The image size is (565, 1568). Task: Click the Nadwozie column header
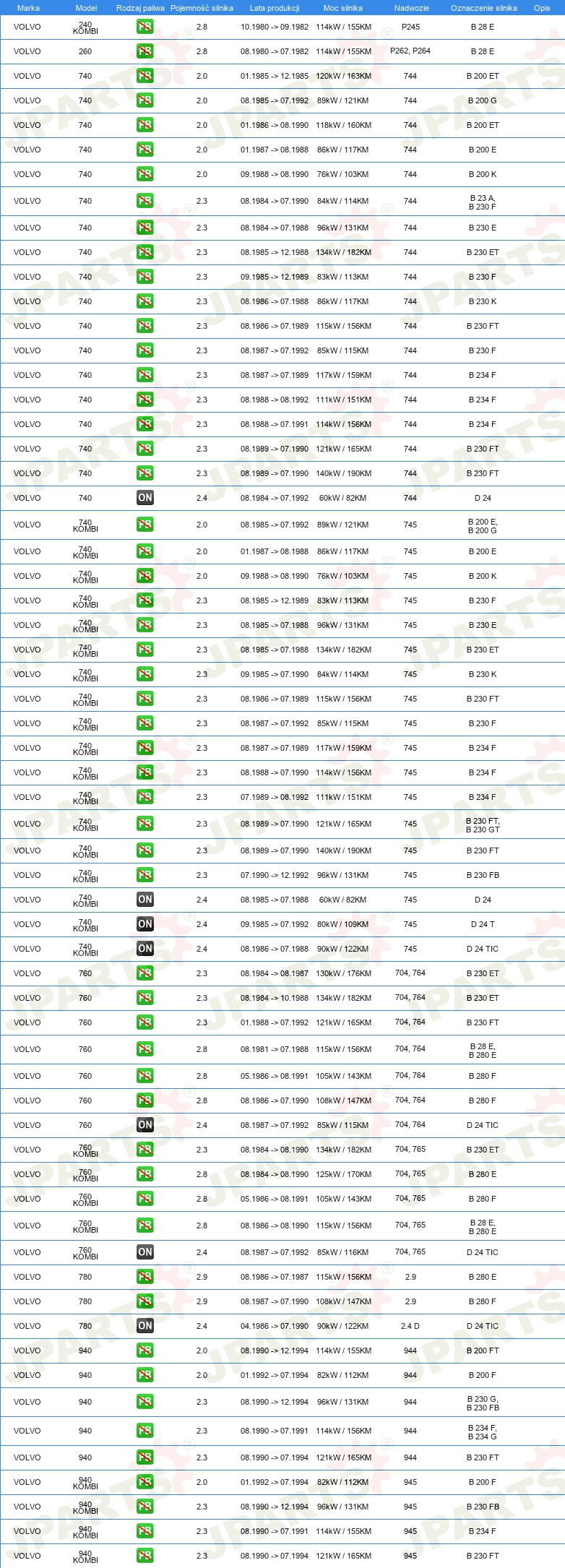point(412,8)
